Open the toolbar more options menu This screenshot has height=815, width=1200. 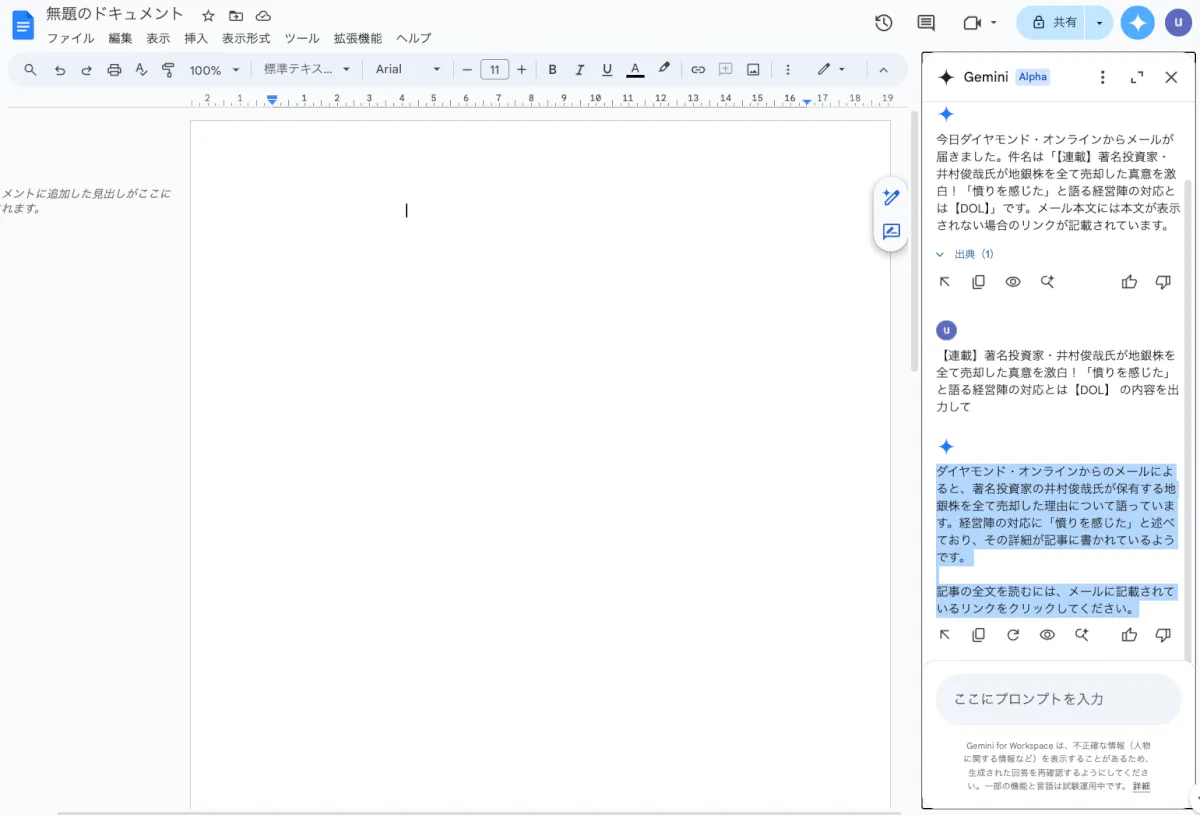tap(788, 70)
